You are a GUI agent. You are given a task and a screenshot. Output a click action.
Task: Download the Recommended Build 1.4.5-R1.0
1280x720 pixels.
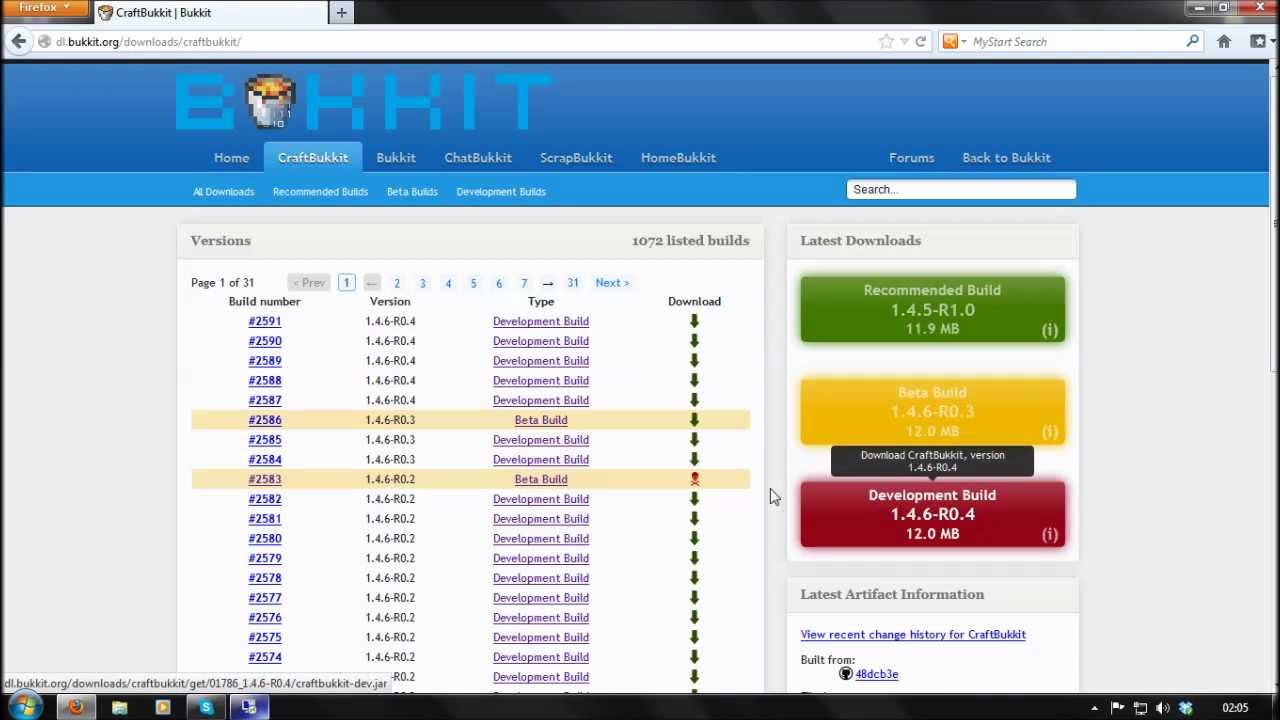tap(932, 309)
